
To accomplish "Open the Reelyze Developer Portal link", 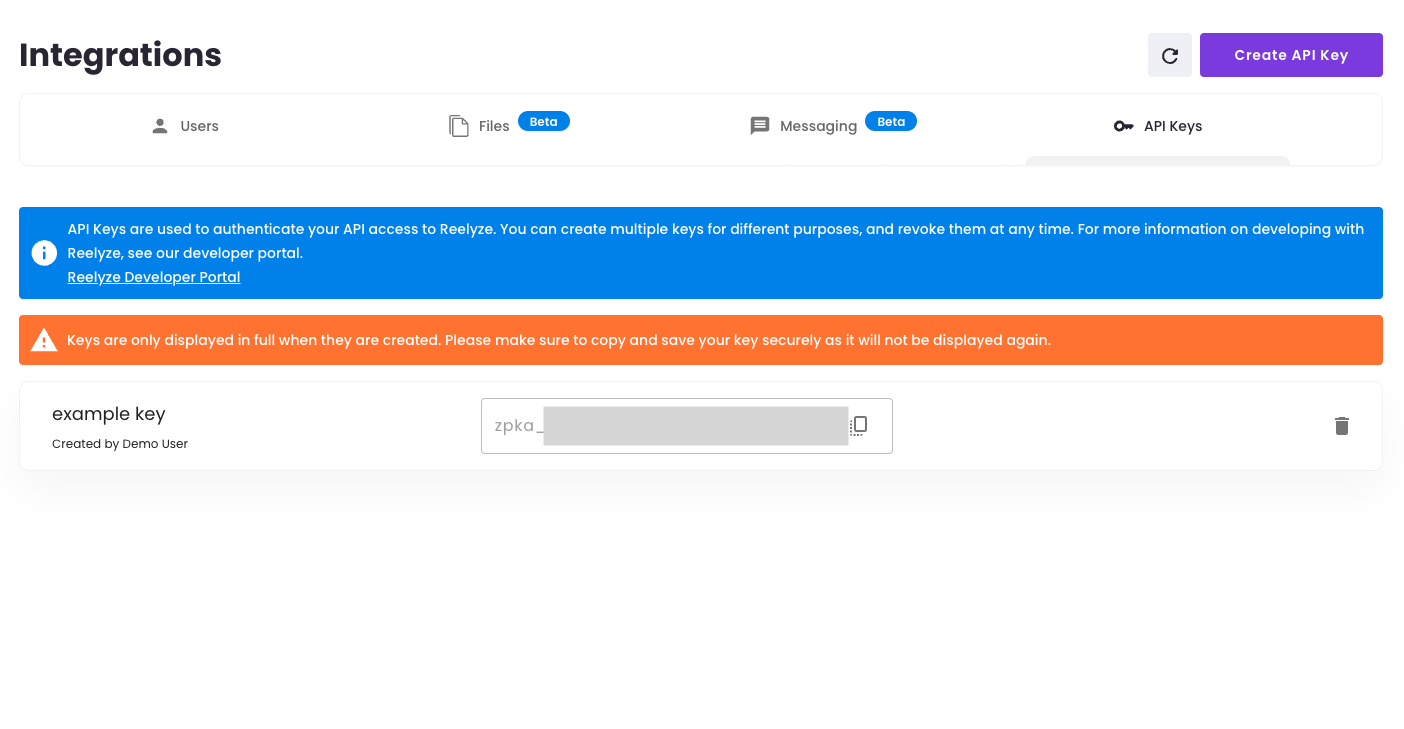I will pos(154,277).
